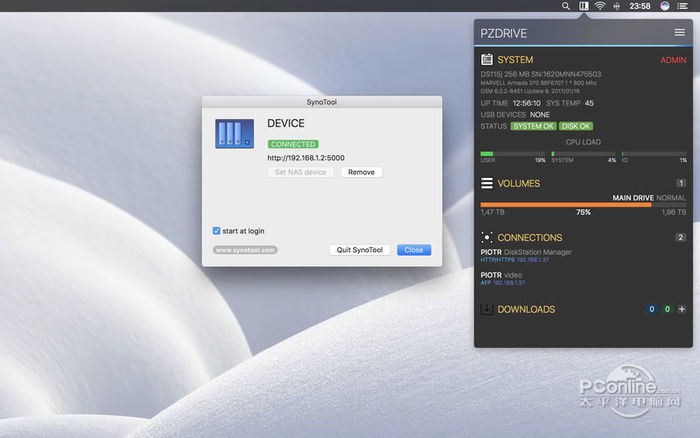Click the ADMIN label
This screenshot has width=700, height=438.
[673, 60]
